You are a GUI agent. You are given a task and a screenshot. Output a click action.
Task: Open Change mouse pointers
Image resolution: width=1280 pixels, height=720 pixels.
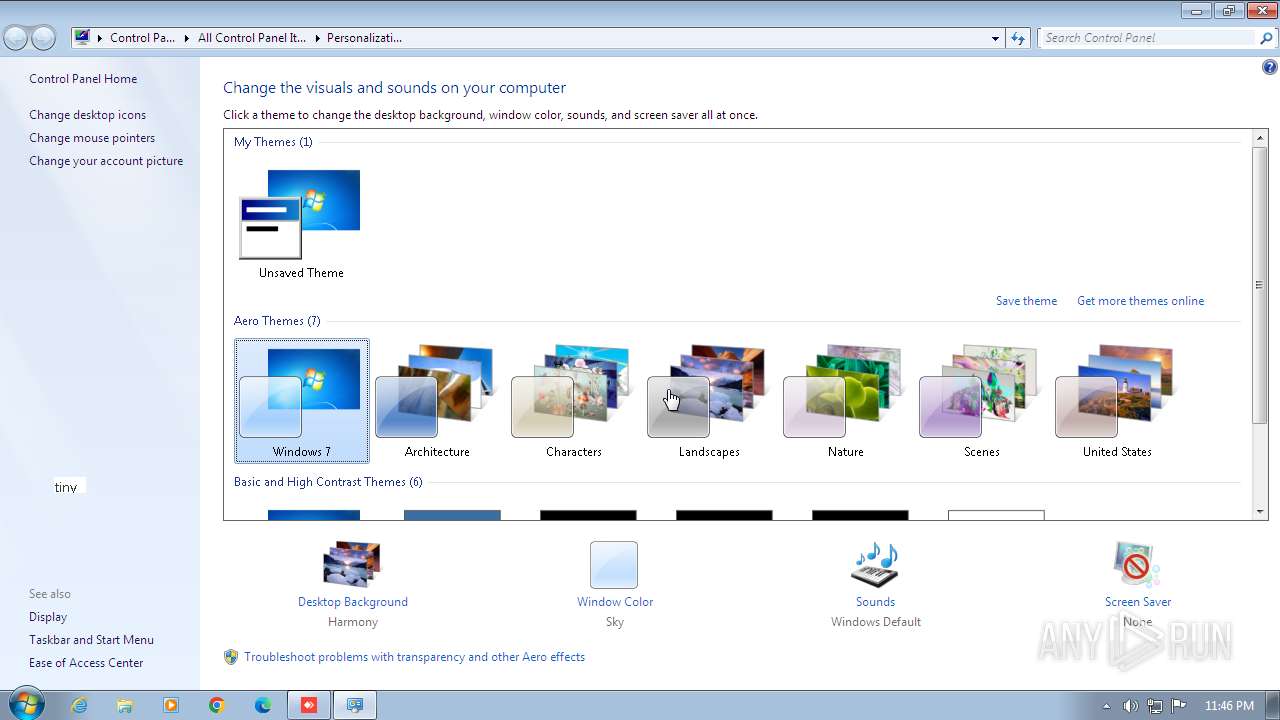point(92,138)
